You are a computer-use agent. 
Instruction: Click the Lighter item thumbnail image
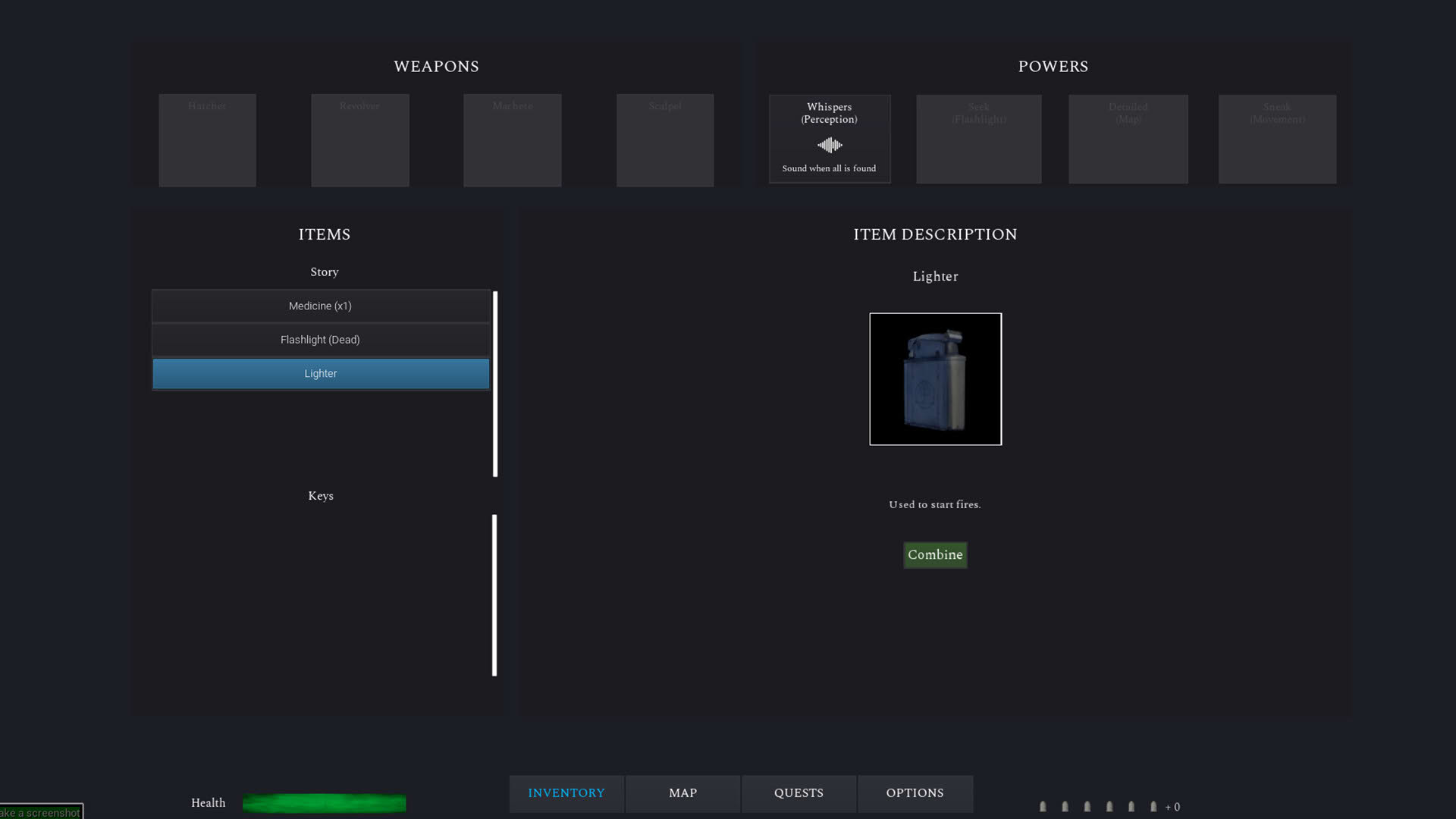coord(935,379)
